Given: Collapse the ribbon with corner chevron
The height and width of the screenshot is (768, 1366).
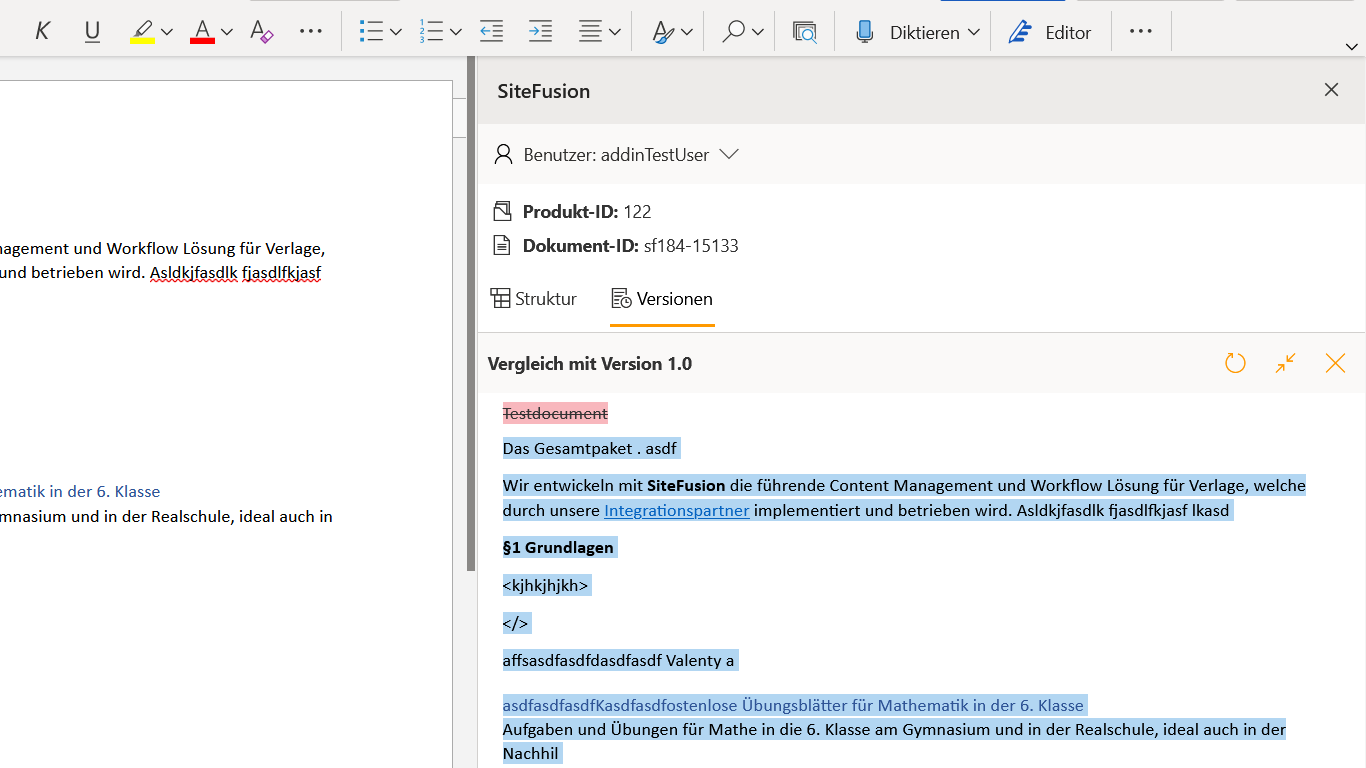Looking at the screenshot, I should 1352,46.
